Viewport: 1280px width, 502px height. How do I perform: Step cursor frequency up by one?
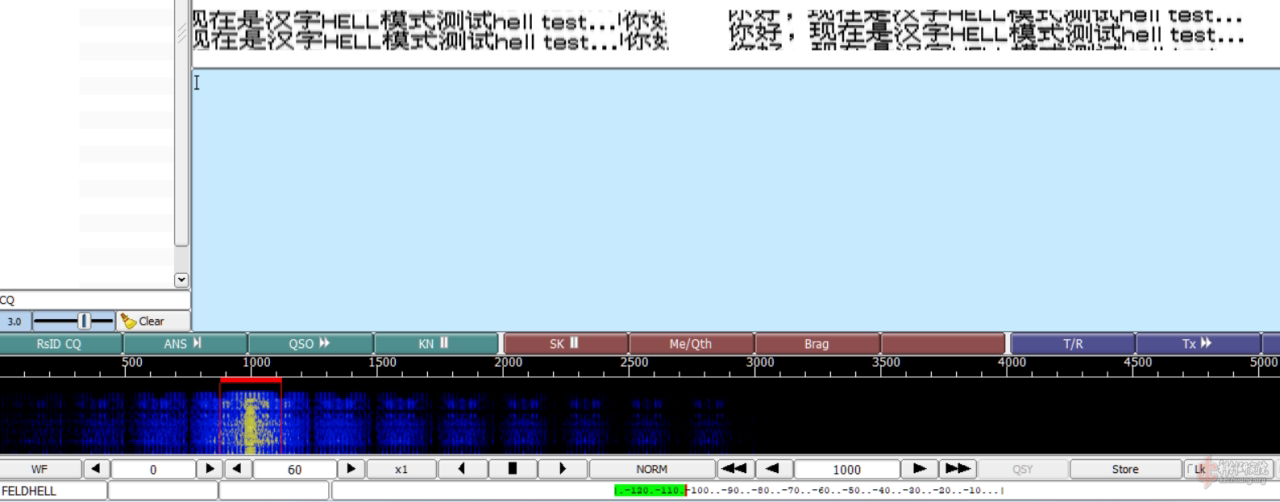[919, 469]
